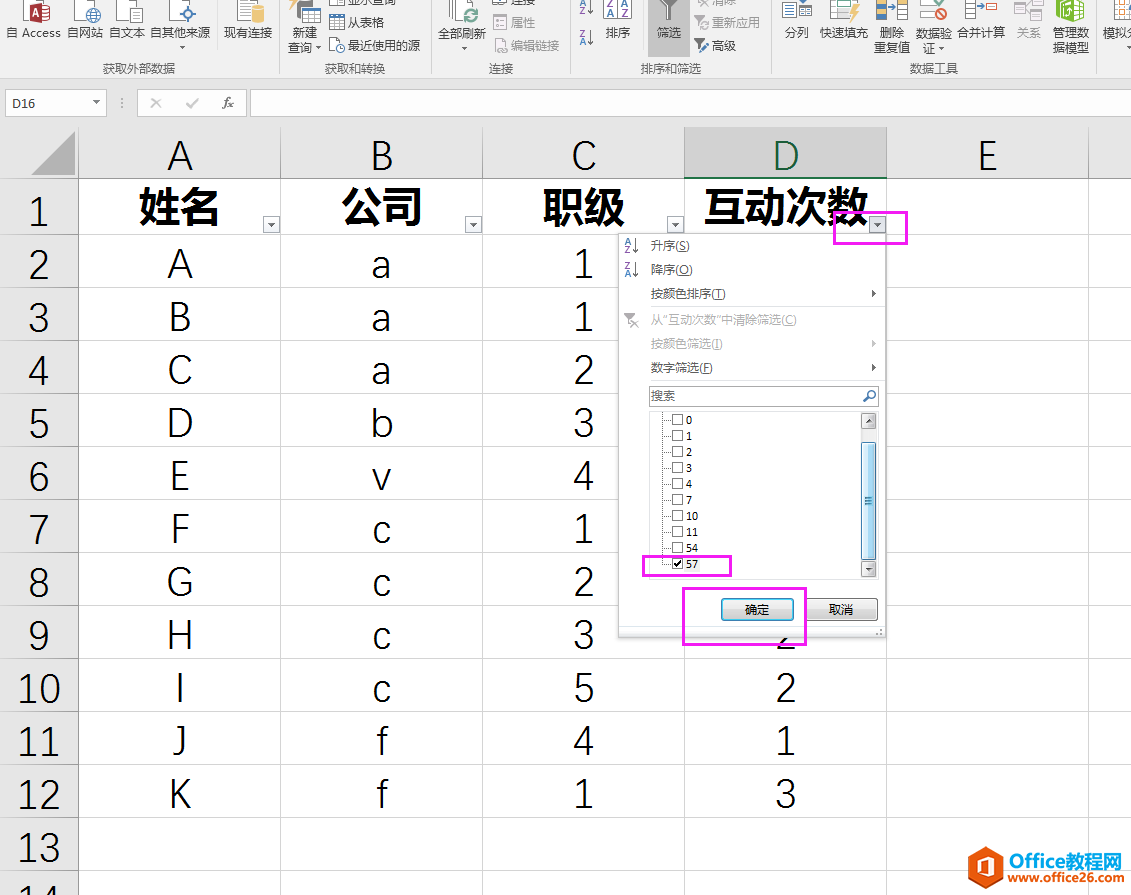1131x895 pixels.
Task: Uncheck the 57 filter checkbox
Action: point(677,564)
